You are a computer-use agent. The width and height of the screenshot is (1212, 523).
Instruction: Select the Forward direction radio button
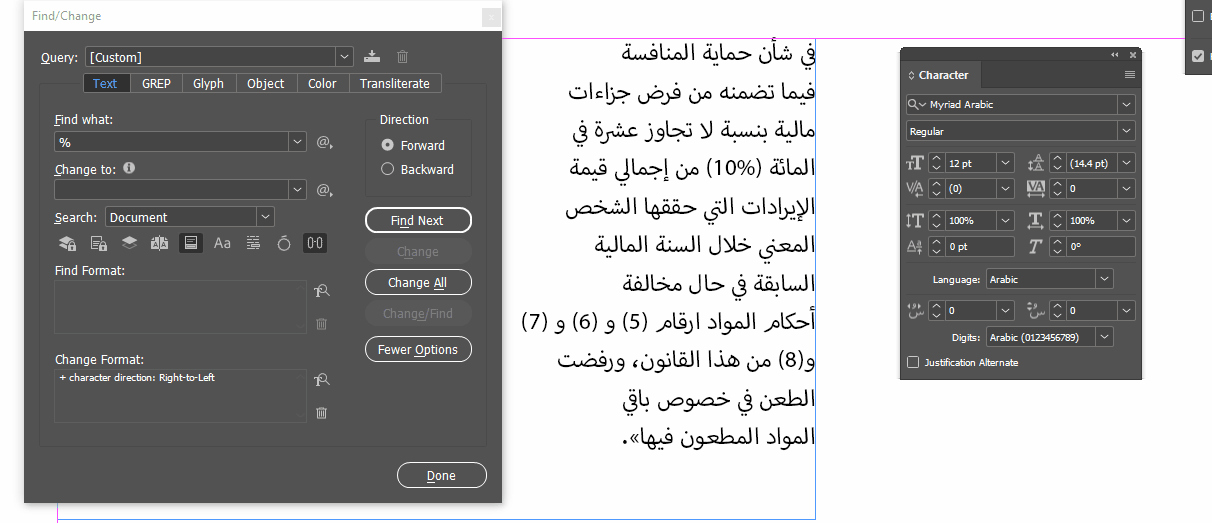[x=388, y=145]
